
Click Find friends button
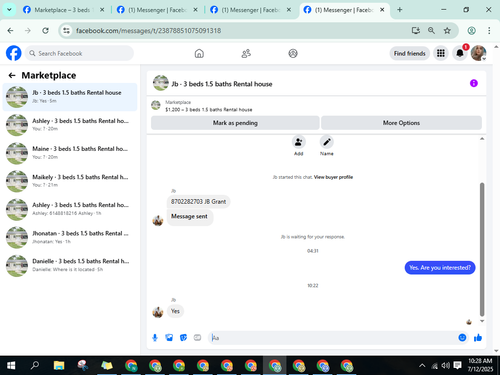tap(410, 53)
